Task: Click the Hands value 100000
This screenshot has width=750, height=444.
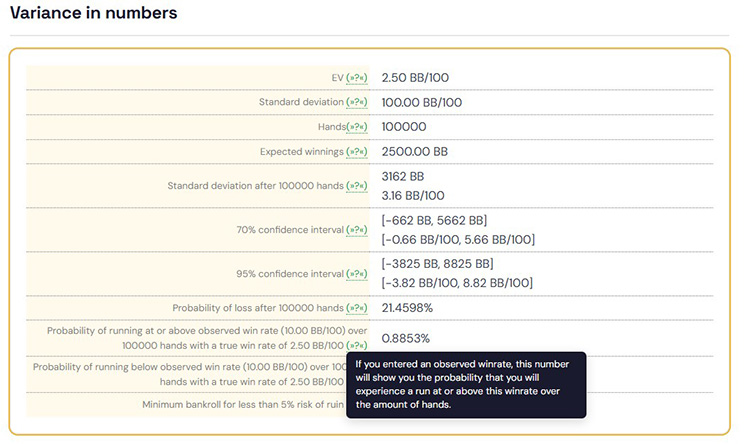Action: pos(404,127)
